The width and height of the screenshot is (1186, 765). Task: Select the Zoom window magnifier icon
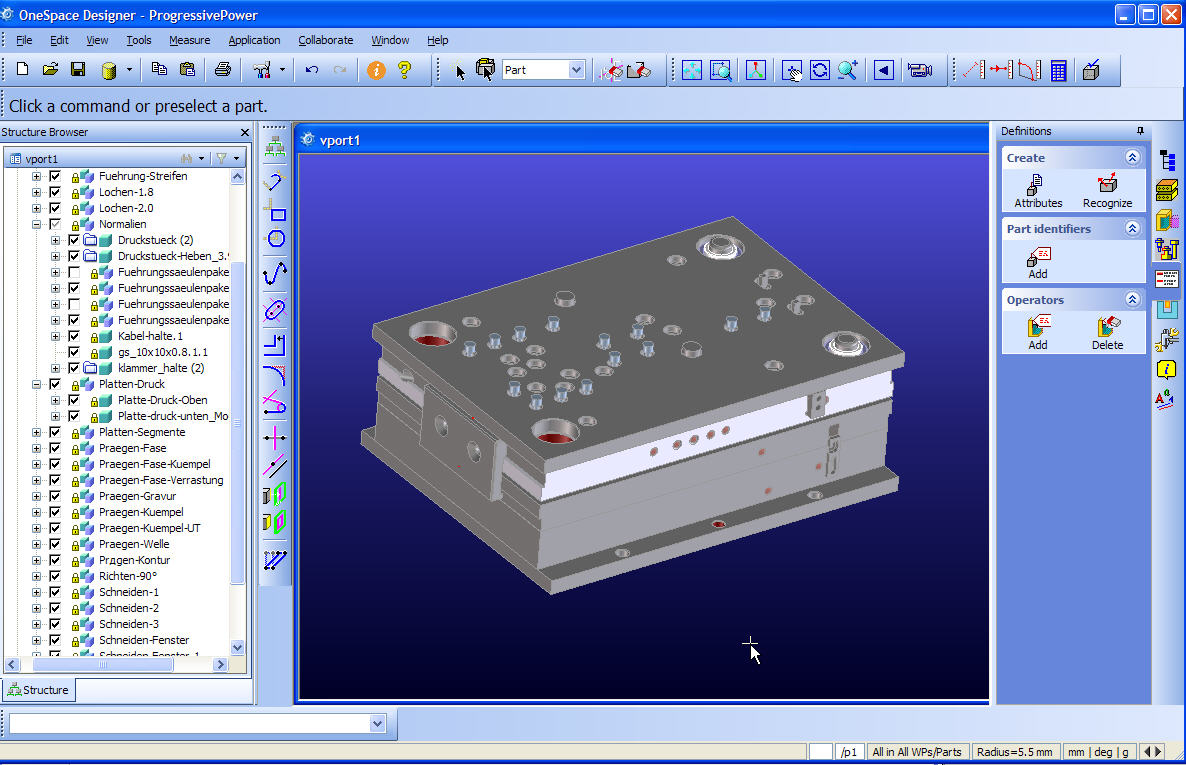click(x=721, y=70)
